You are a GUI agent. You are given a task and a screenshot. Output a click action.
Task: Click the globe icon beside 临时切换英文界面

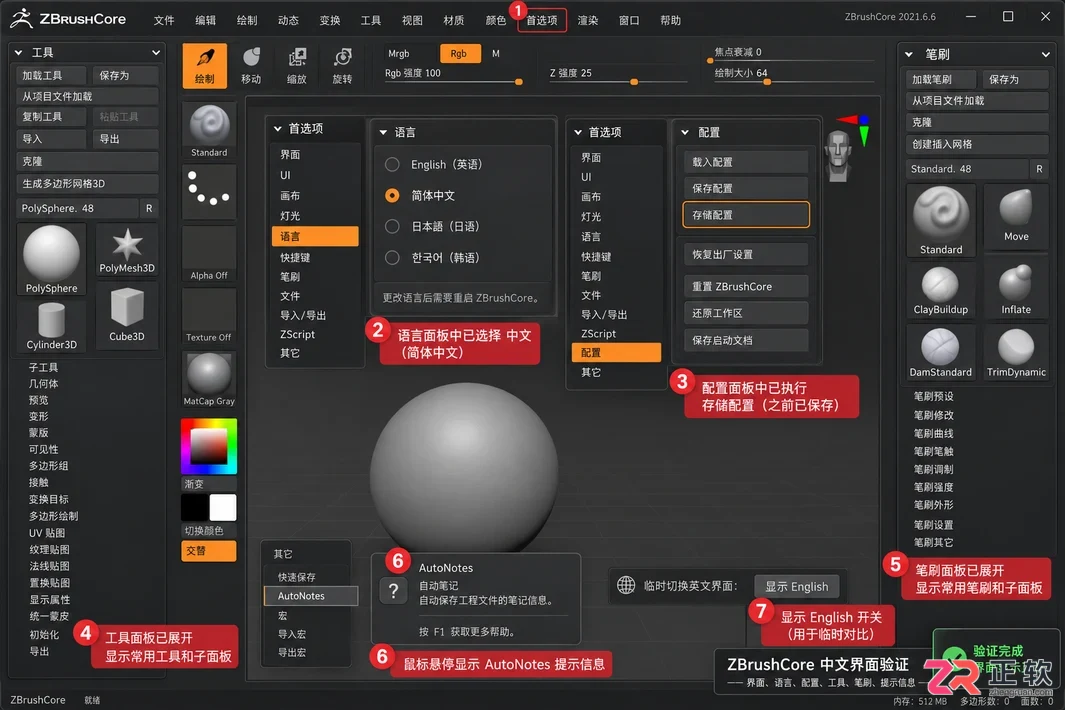[626, 585]
